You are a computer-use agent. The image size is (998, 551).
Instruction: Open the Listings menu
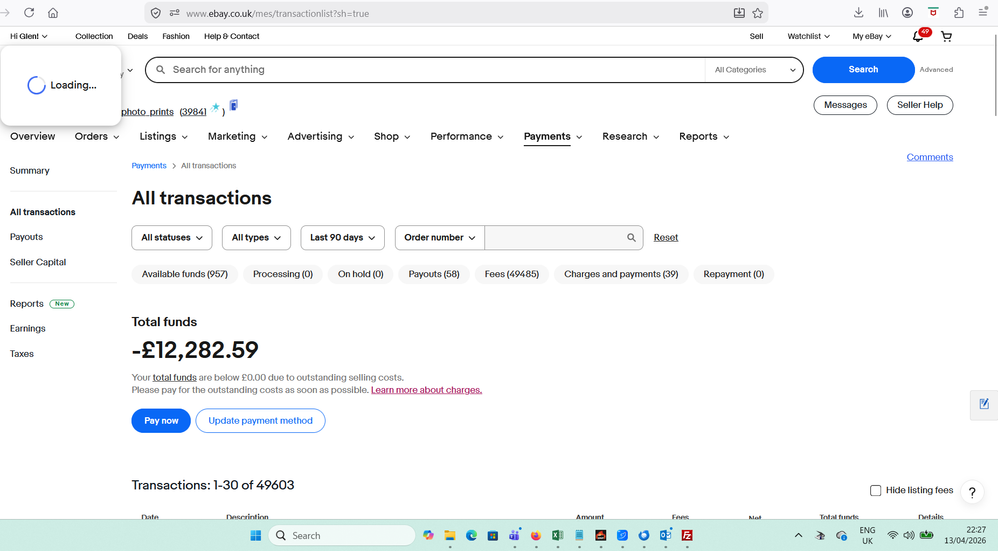pos(164,136)
